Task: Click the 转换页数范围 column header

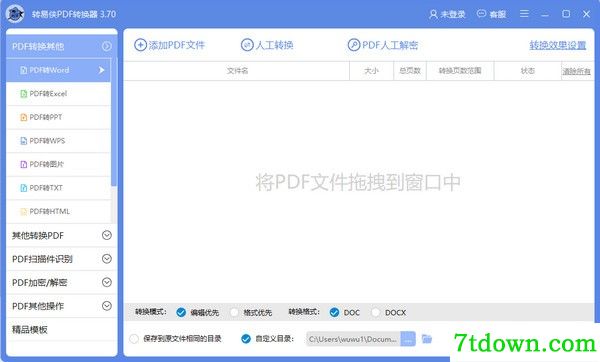Action: pos(460,71)
